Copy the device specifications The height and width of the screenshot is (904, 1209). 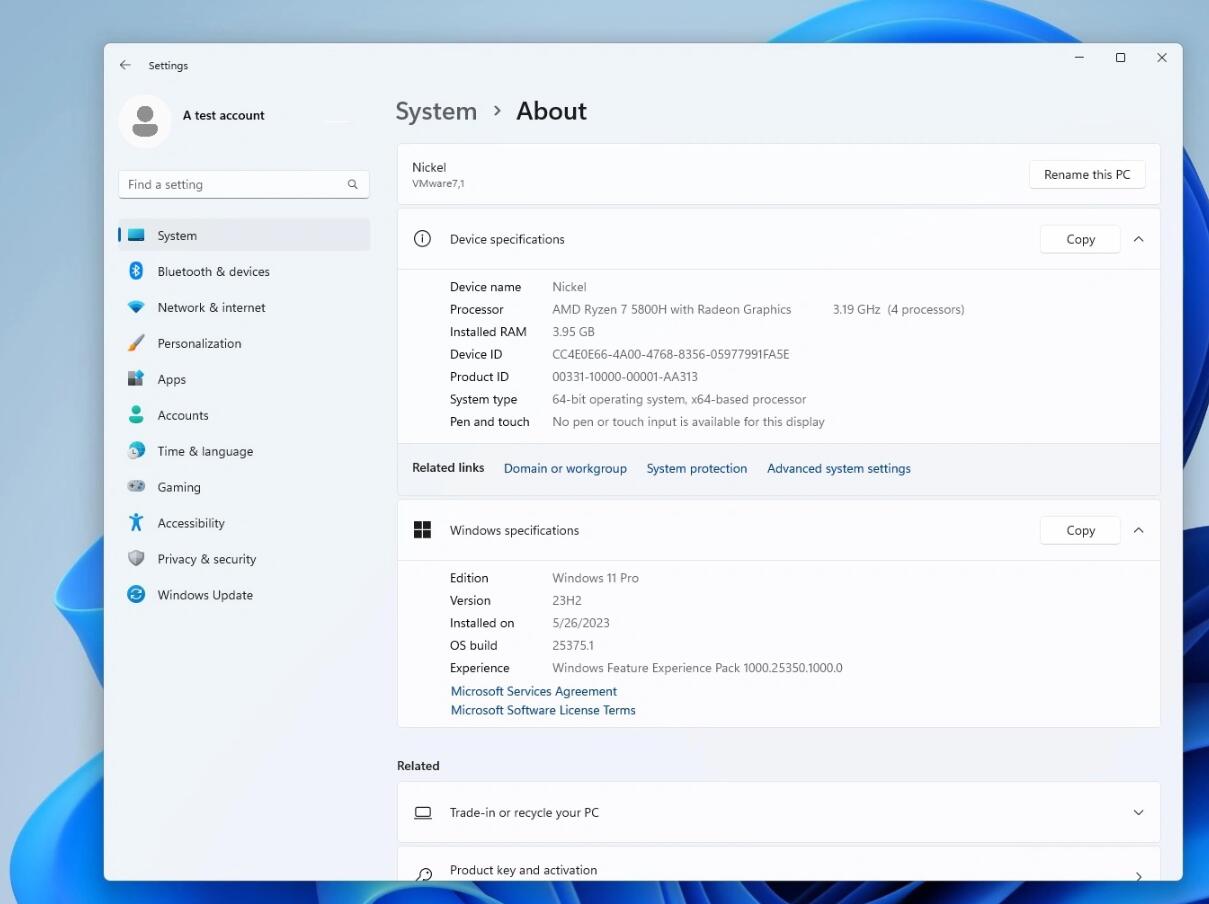[x=1080, y=239]
